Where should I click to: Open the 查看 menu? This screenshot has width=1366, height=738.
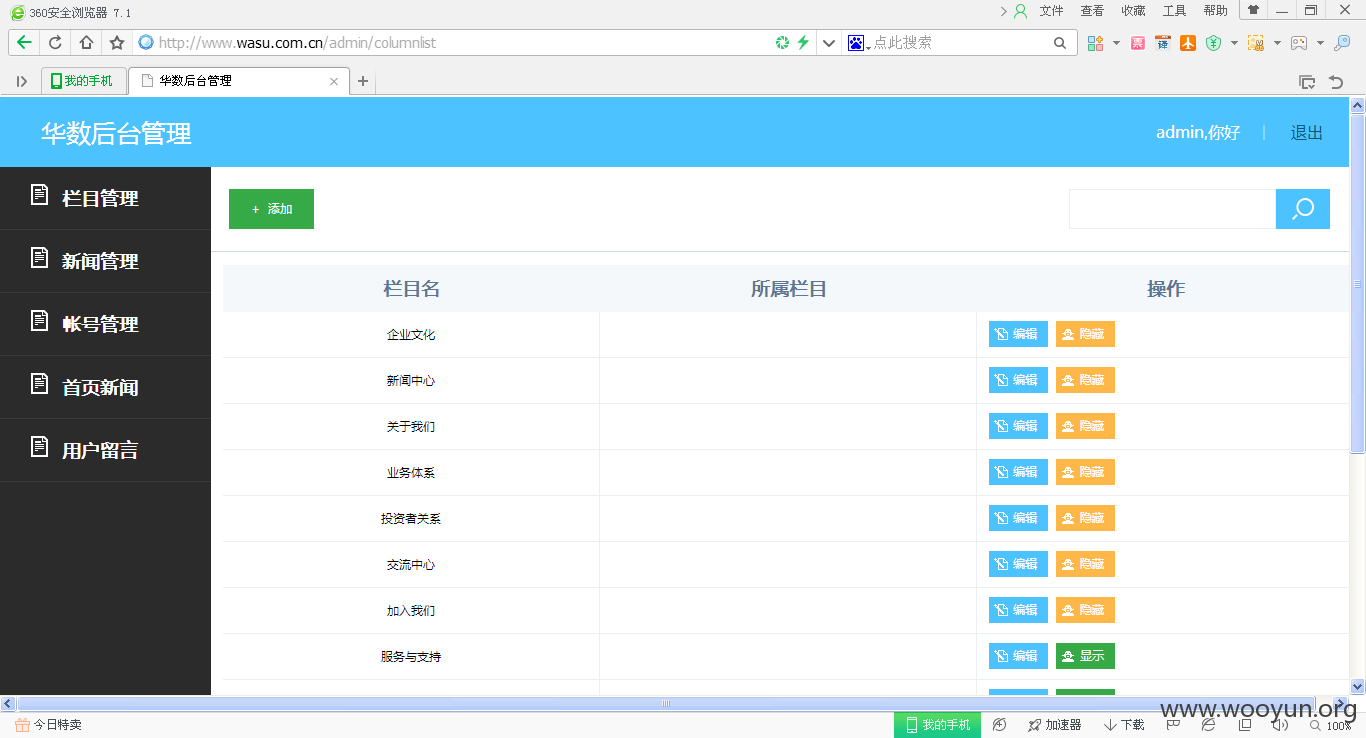1092,11
